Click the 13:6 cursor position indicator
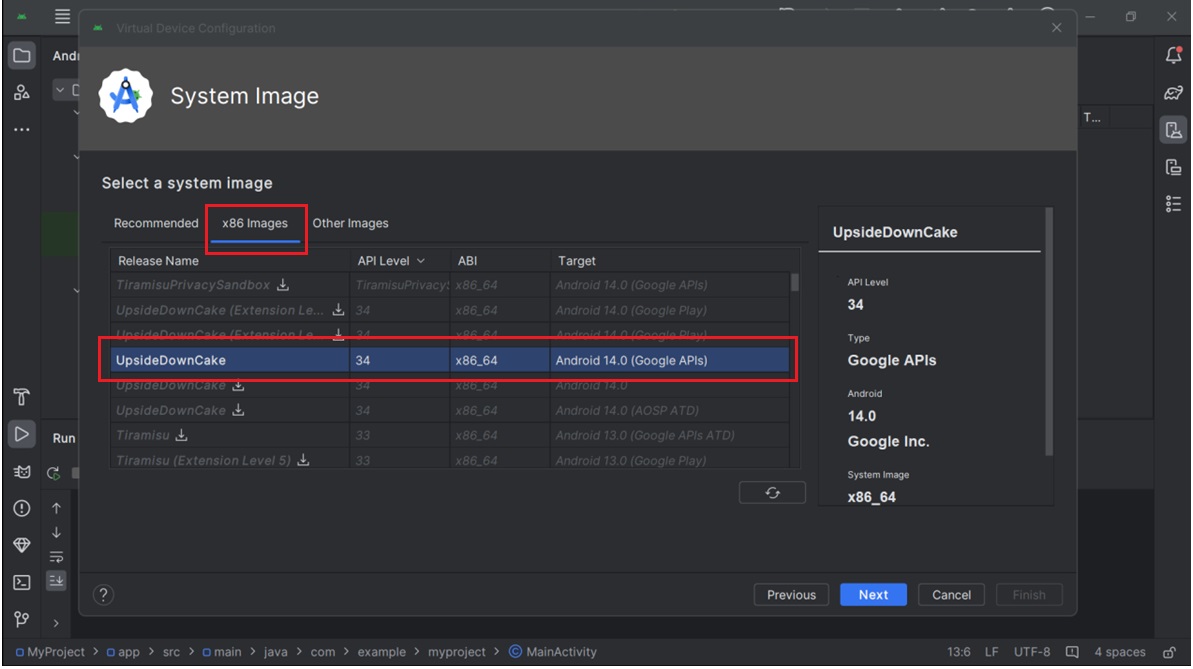 [x=959, y=652]
